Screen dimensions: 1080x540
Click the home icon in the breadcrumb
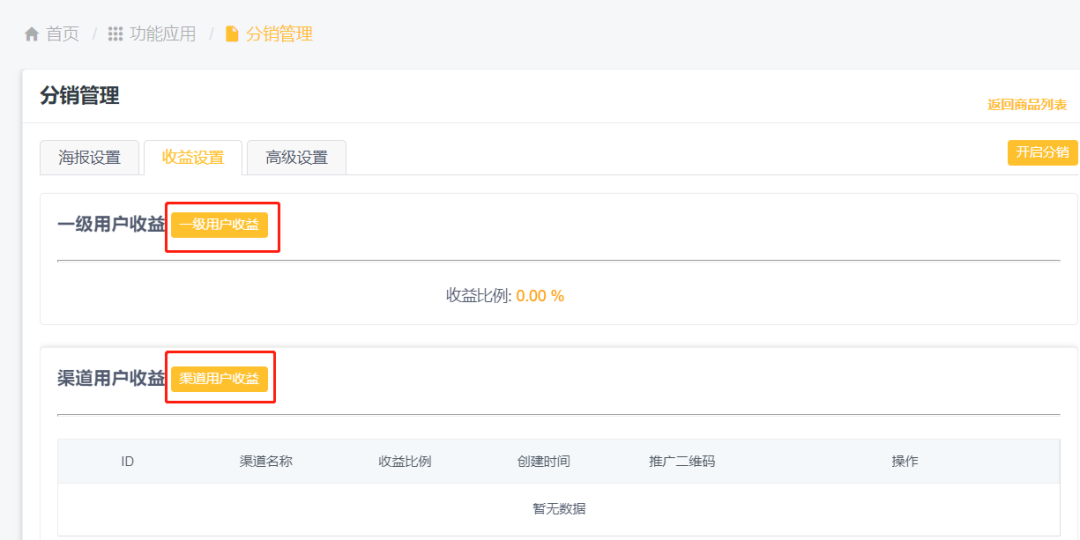(x=31, y=34)
